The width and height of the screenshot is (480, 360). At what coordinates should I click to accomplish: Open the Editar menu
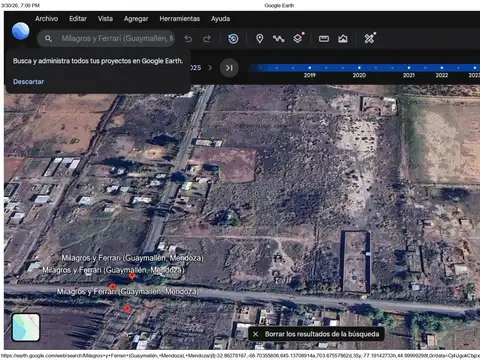pos(78,19)
